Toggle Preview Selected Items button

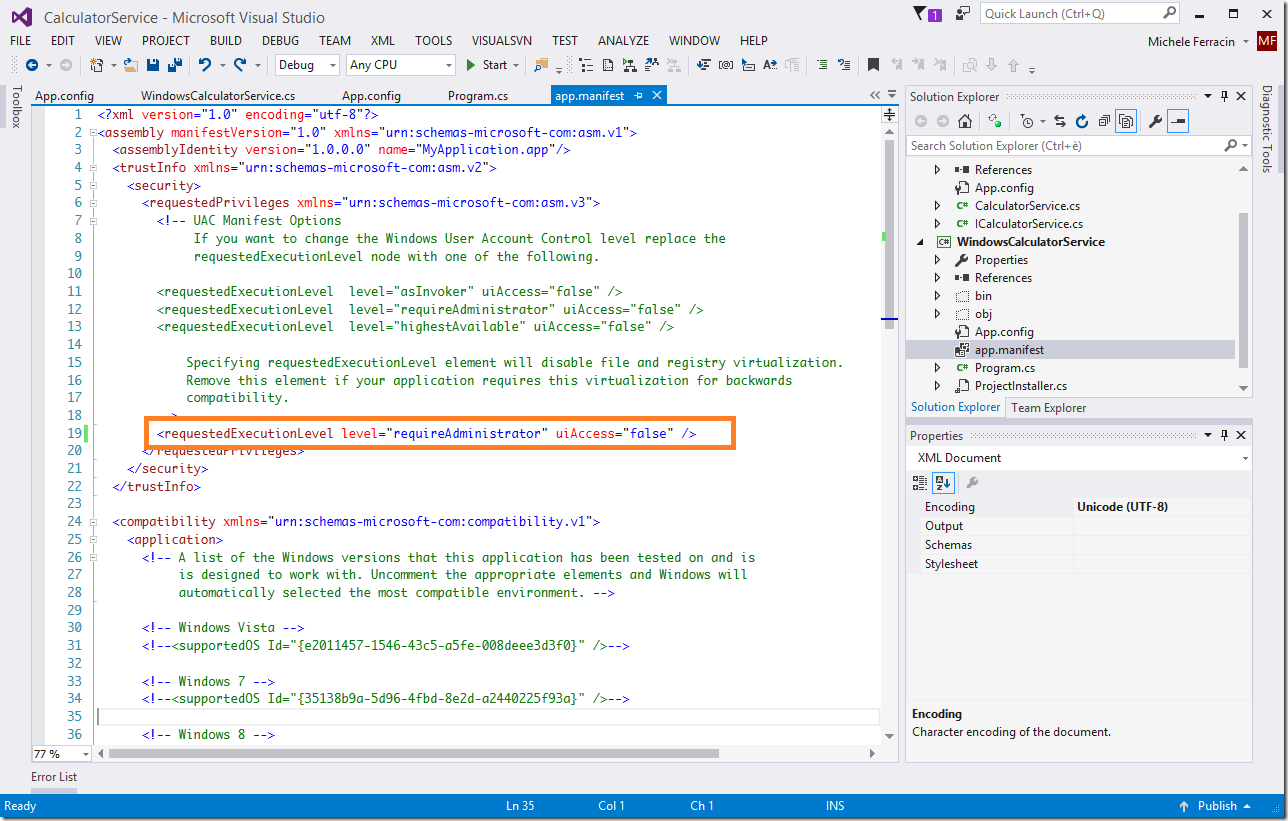tap(1178, 121)
